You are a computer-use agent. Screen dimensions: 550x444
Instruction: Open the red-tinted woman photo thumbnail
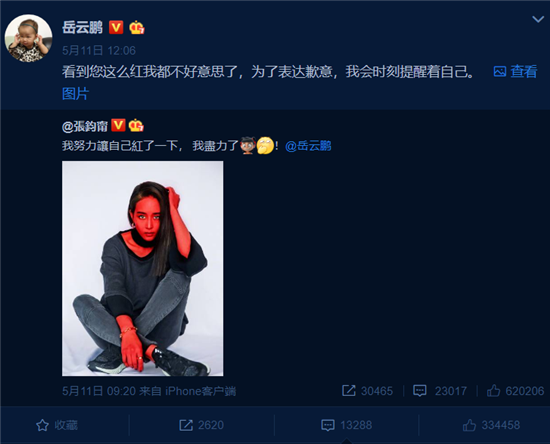click(x=143, y=269)
